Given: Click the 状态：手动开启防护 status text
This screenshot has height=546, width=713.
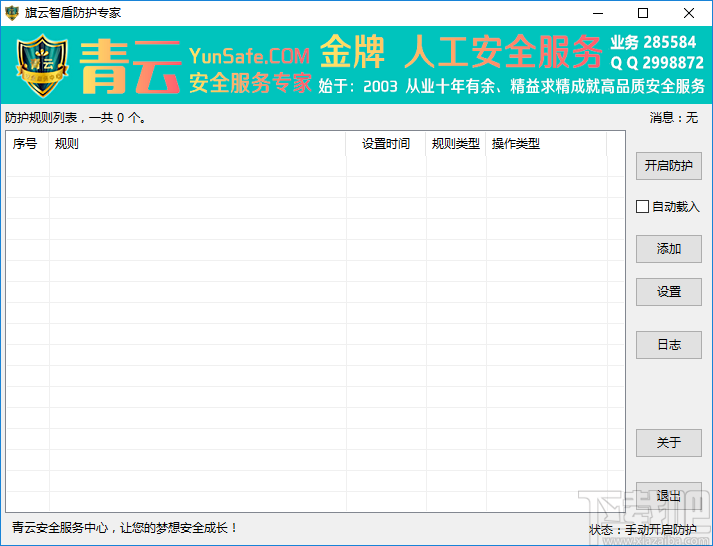Looking at the screenshot, I should [x=643, y=530].
